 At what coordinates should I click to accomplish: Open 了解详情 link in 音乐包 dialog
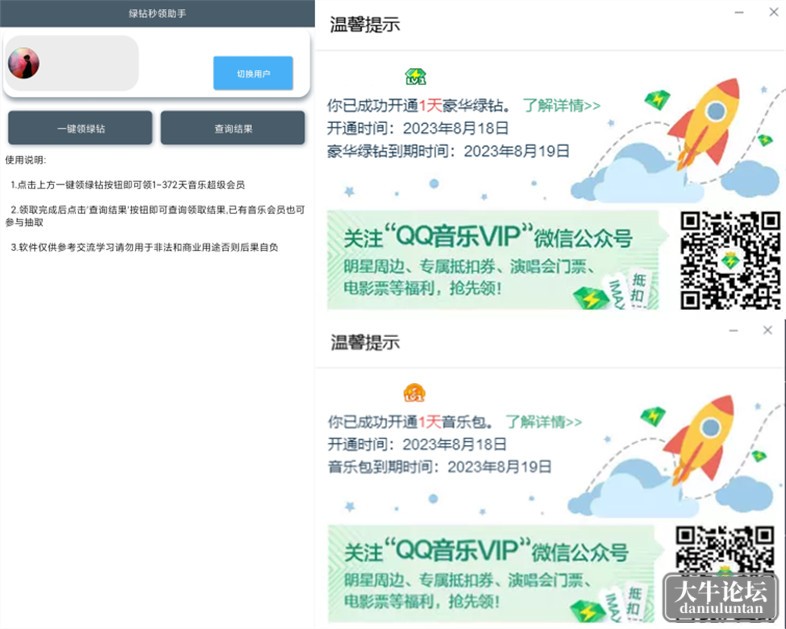(x=544, y=422)
